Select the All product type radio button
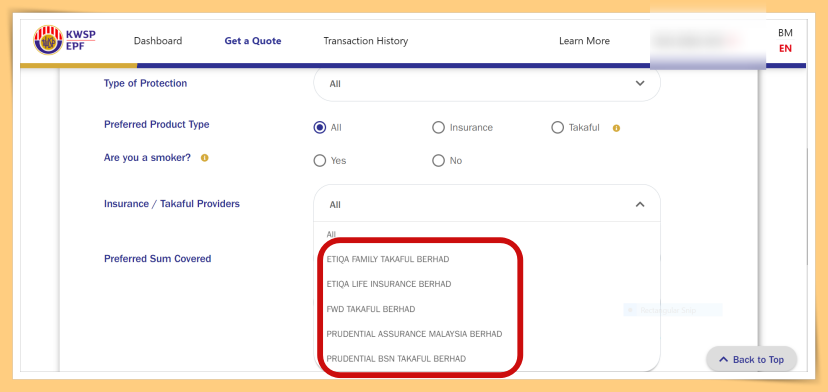 tap(319, 128)
